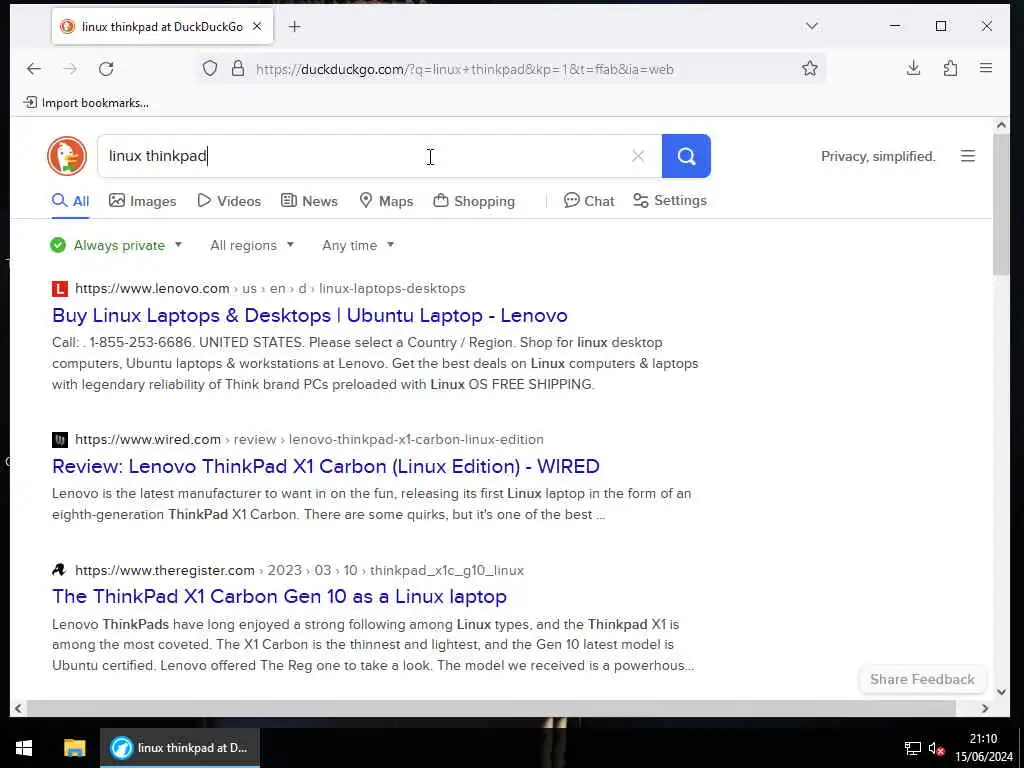Click the browser forward arrow
The height and width of the screenshot is (768, 1024).
tap(70, 69)
